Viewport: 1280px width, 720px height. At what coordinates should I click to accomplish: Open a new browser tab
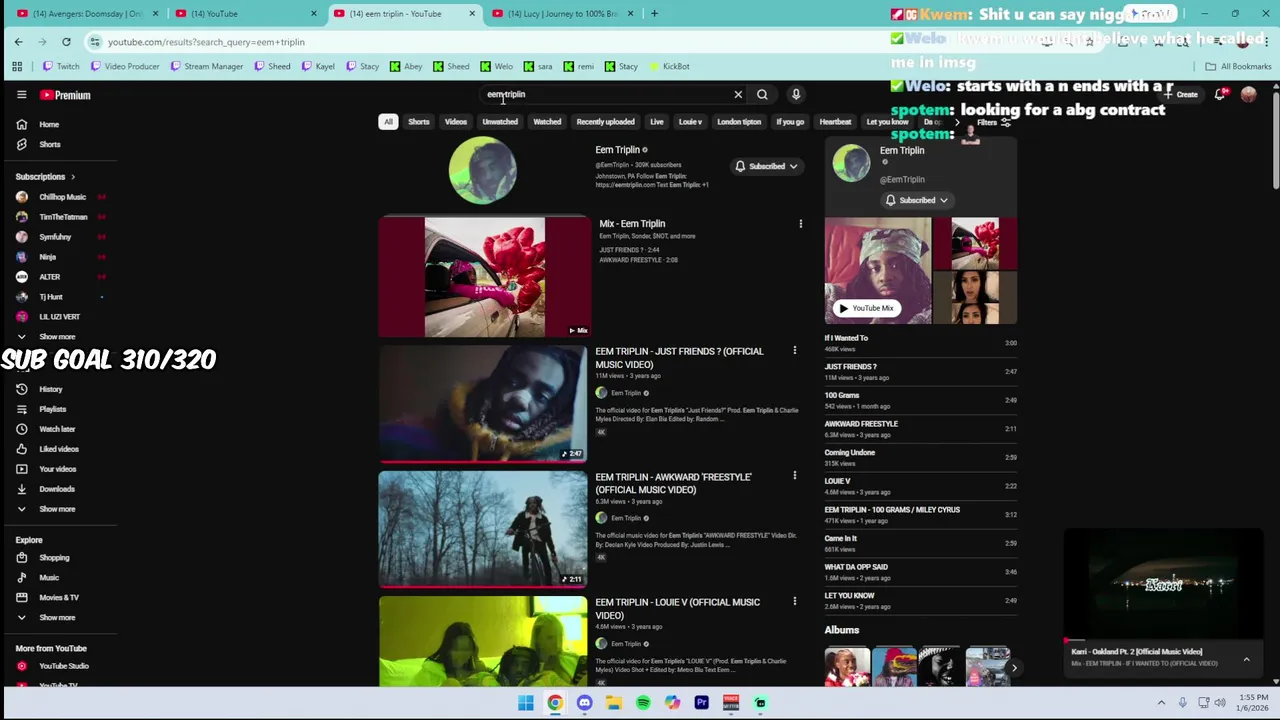(654, 14)
